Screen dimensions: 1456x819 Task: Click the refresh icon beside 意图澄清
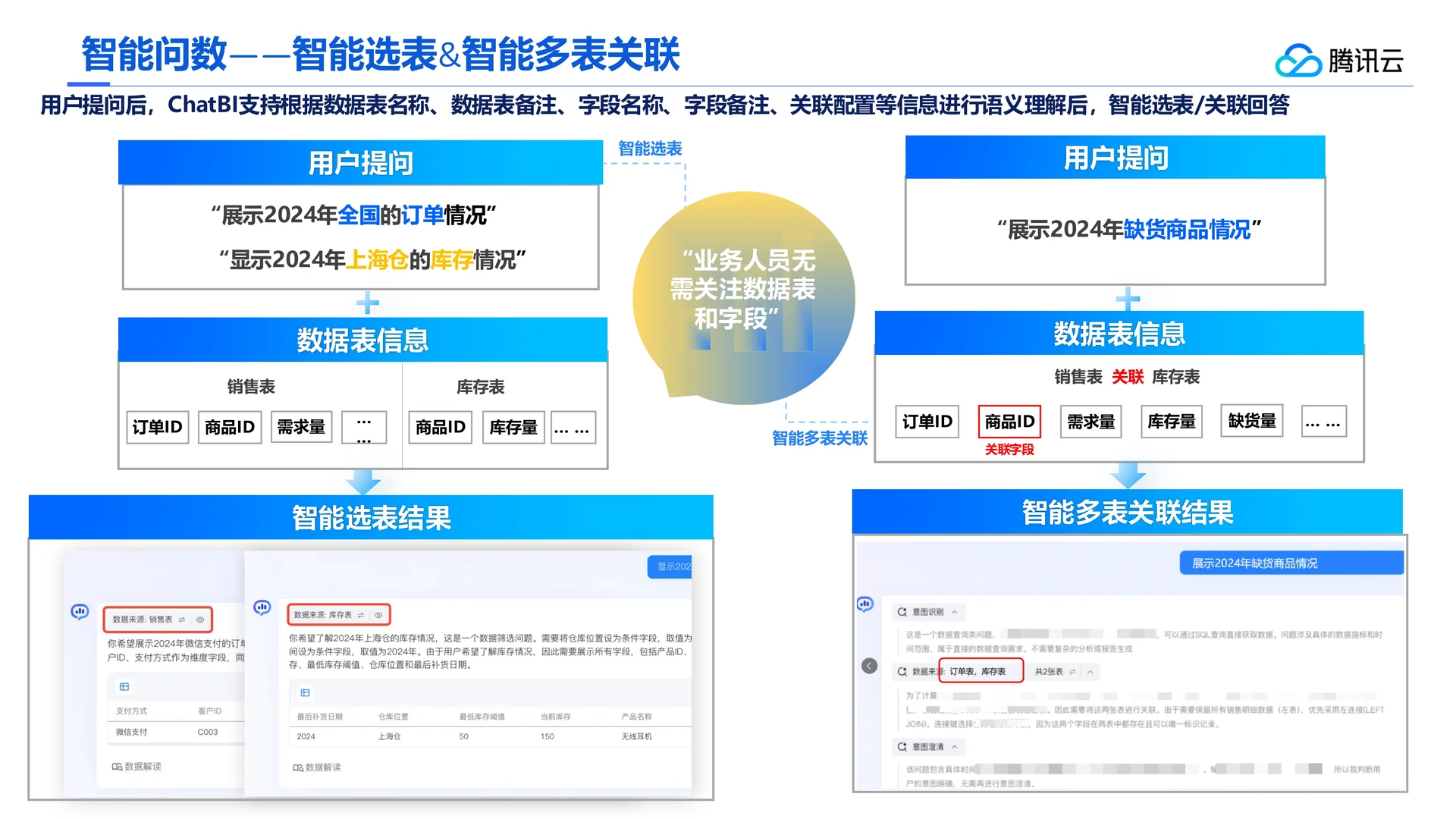(x=902, y=747)
